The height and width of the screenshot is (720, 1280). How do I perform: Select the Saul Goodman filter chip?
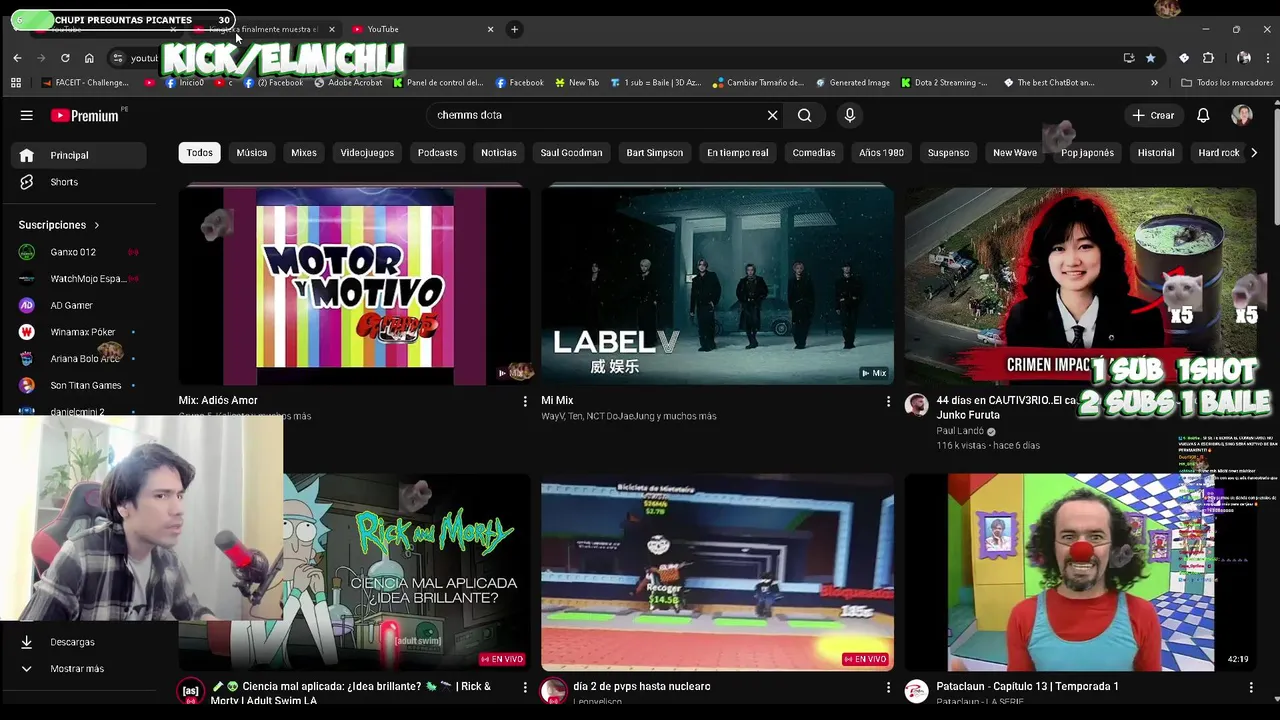pyautogui.click(x=571, y=153)
